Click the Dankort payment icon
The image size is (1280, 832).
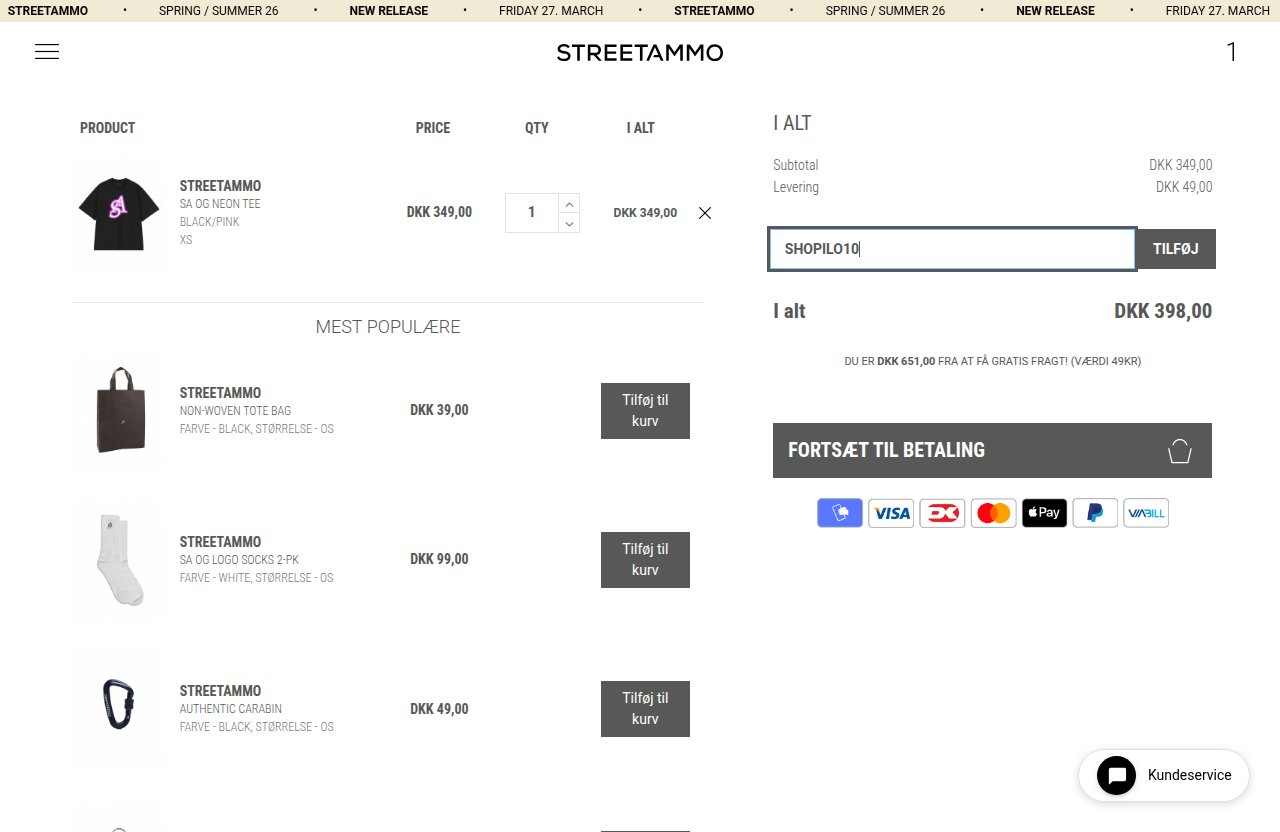coord(942,513)
